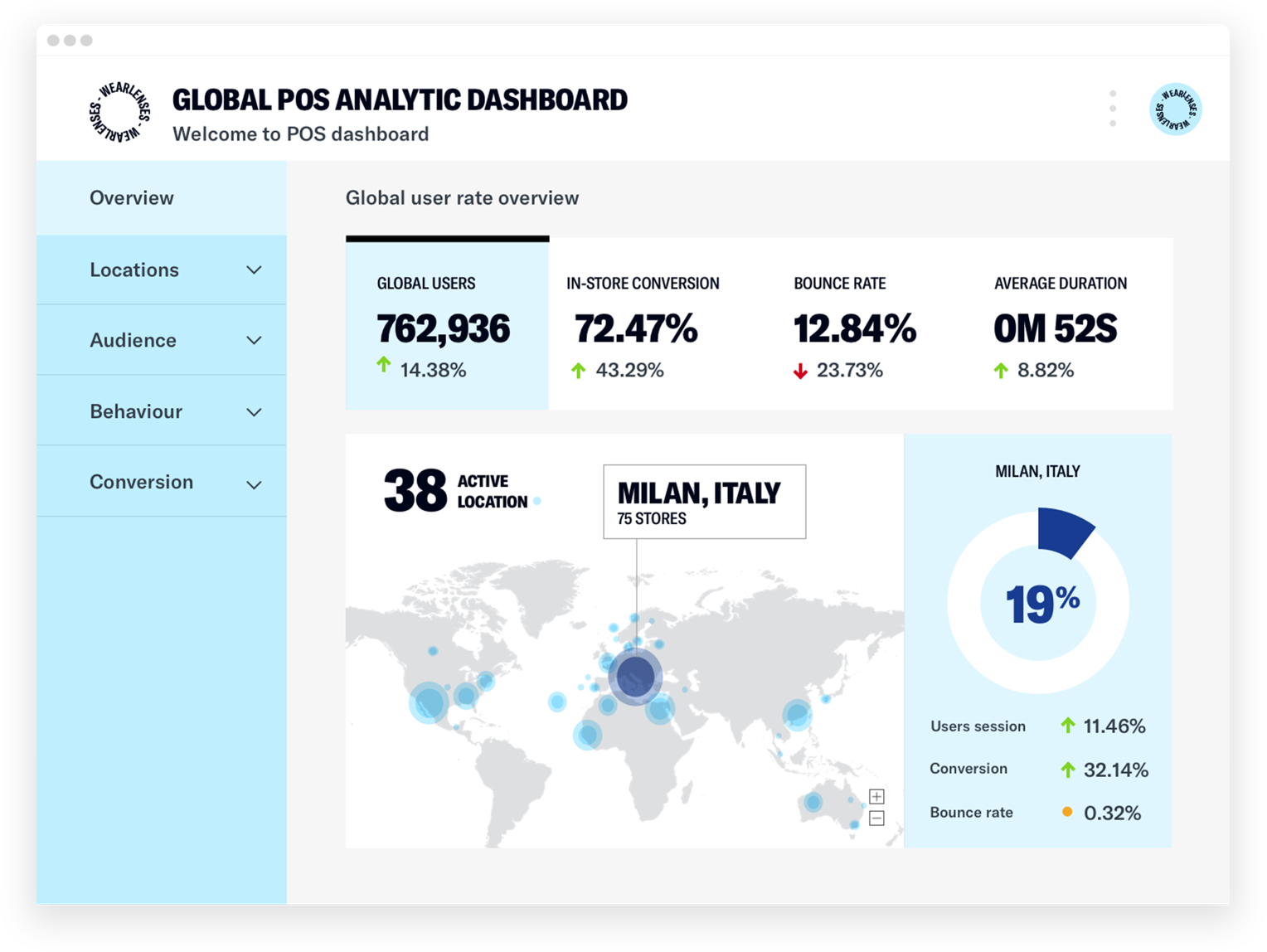Open the three-dot options menu
This screenshot has width=1267, height=952.
[1112, 108]
